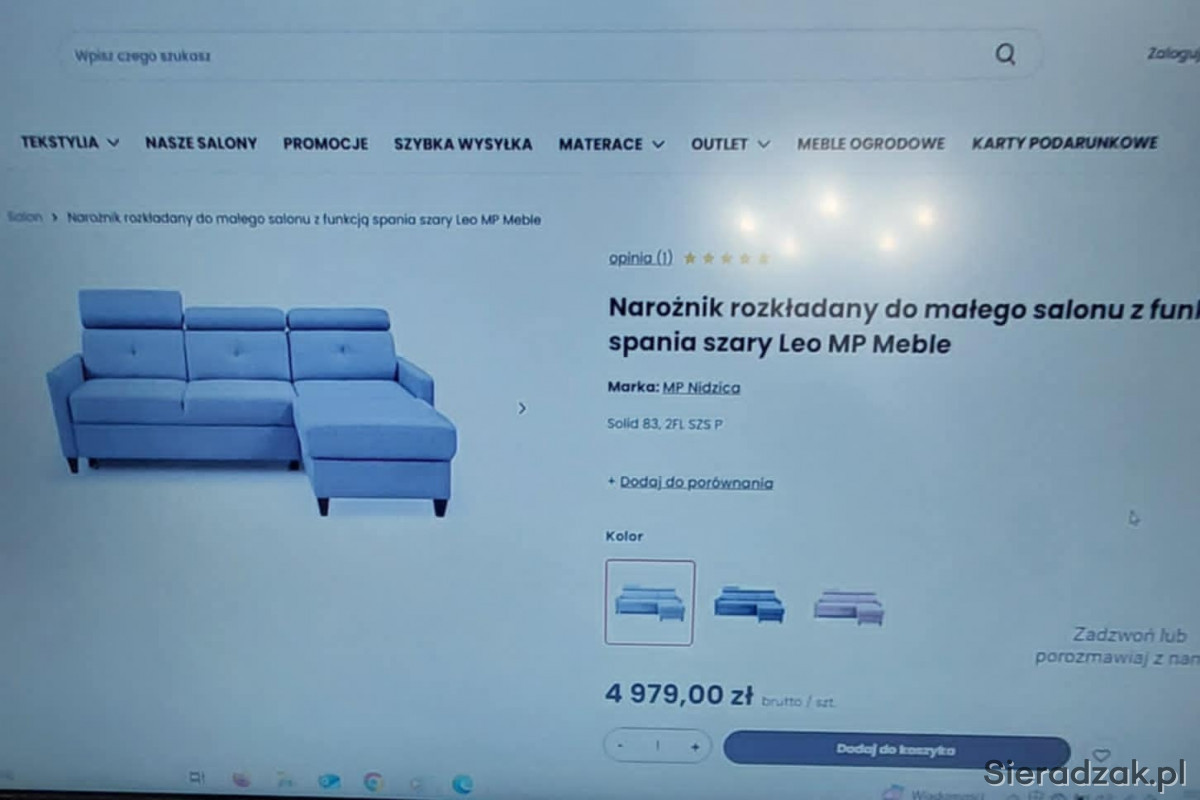Image resolution: width=1200 pixels, height=800 pixels.
Task: Open Edge browser from the taskbar
Action: coord(461,784)
